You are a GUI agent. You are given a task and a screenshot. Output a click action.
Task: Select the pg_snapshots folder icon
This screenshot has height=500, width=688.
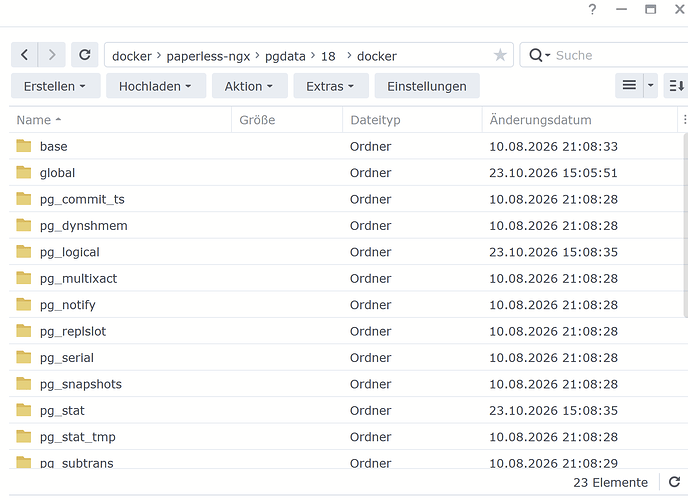24,383
